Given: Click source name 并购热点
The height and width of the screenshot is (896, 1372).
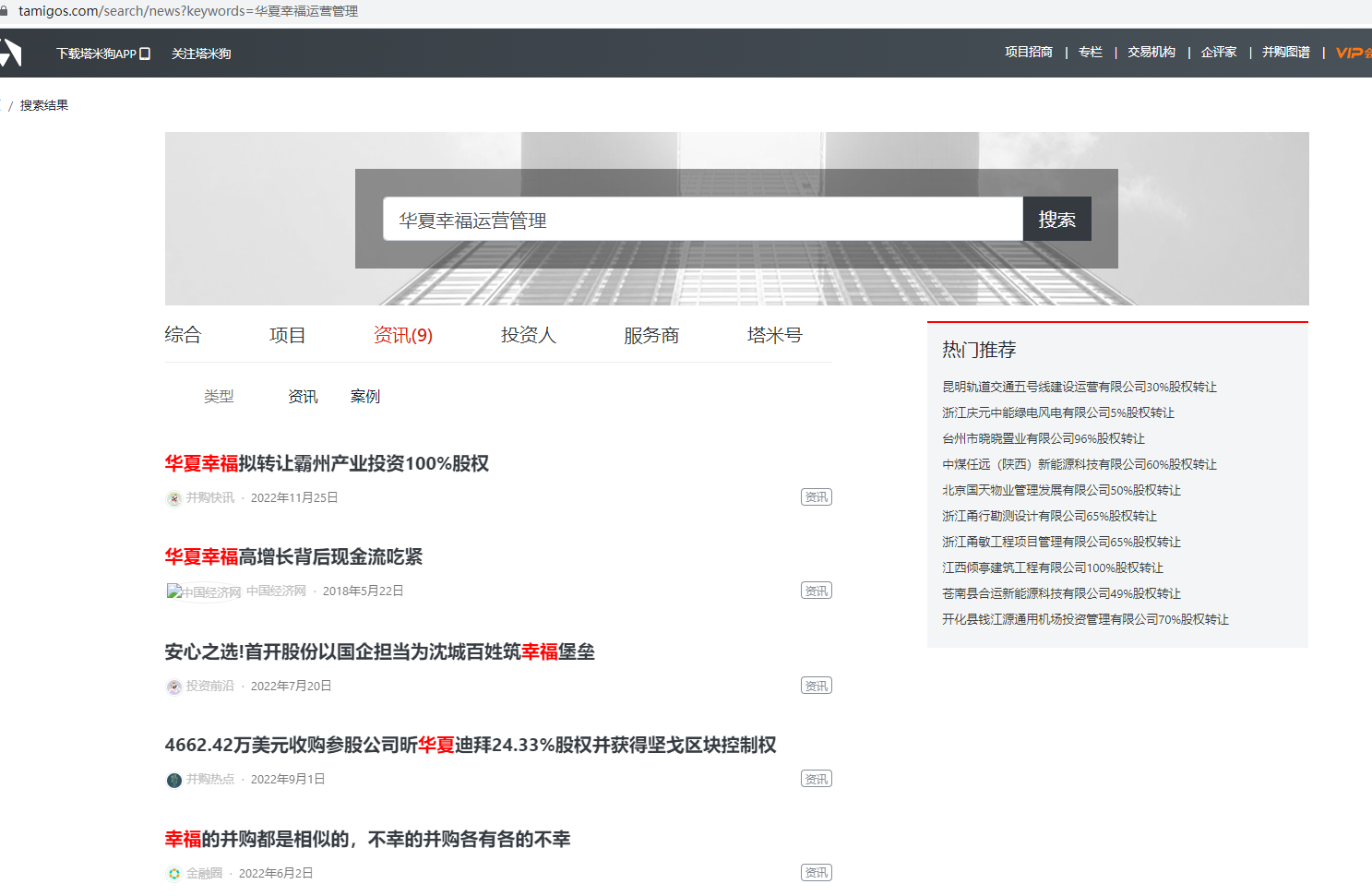Looking at the screenshot, I should [x=210, y=779].
